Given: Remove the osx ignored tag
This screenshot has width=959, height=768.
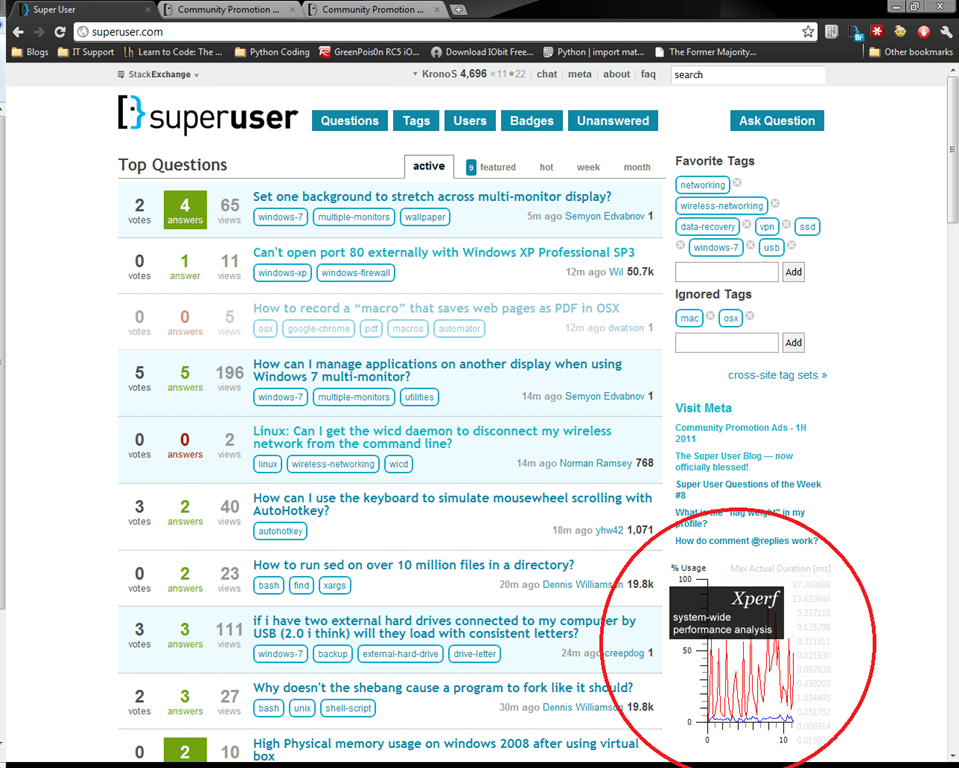Looking at the screenshot, I should pos(750,316).
